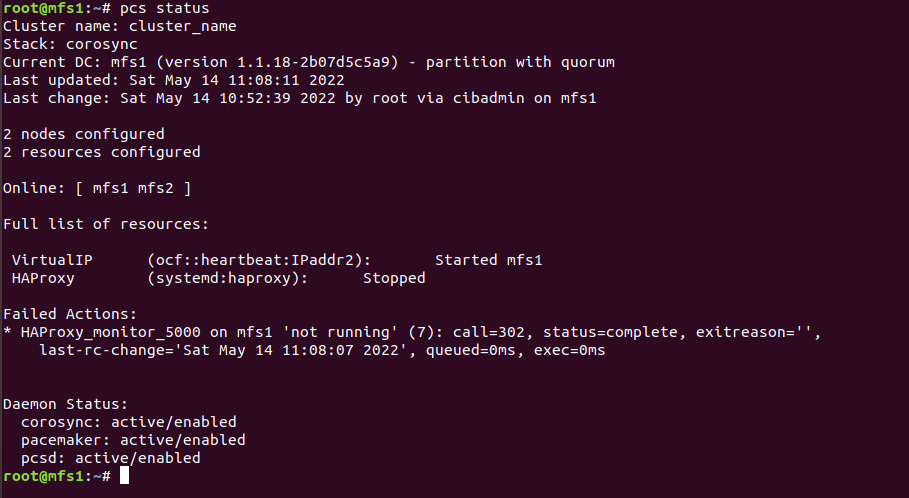This screenshot has width=909, height=498.
Task: Click the 'Last updated' timestamp line
Action: point(174,80)
